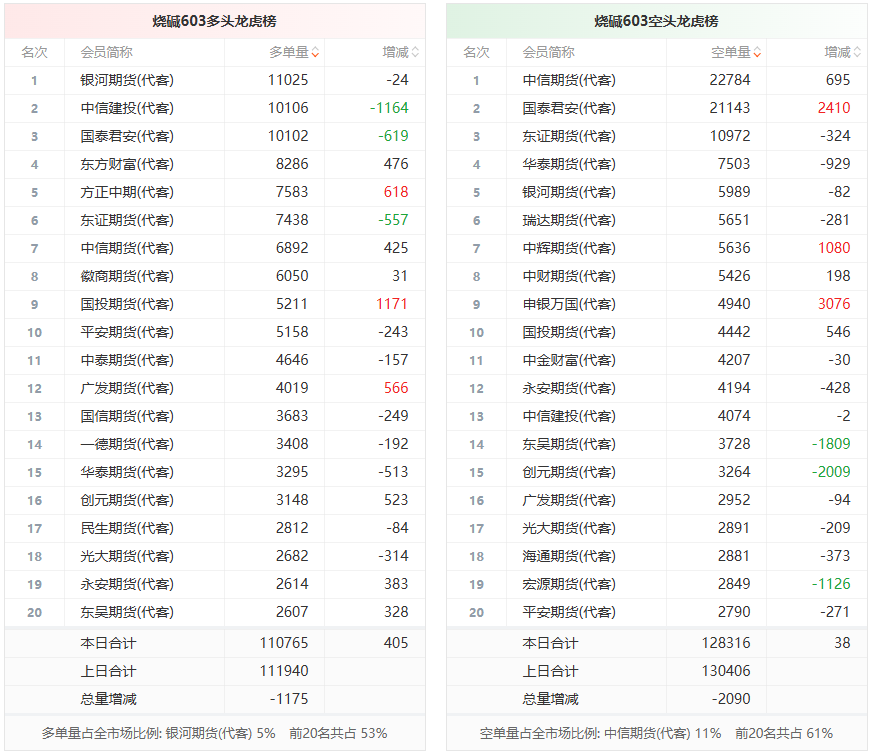Click 烧碱603多头龙虎榜 title
Screen dimensions: 871x754
click(x=214, y=21)
